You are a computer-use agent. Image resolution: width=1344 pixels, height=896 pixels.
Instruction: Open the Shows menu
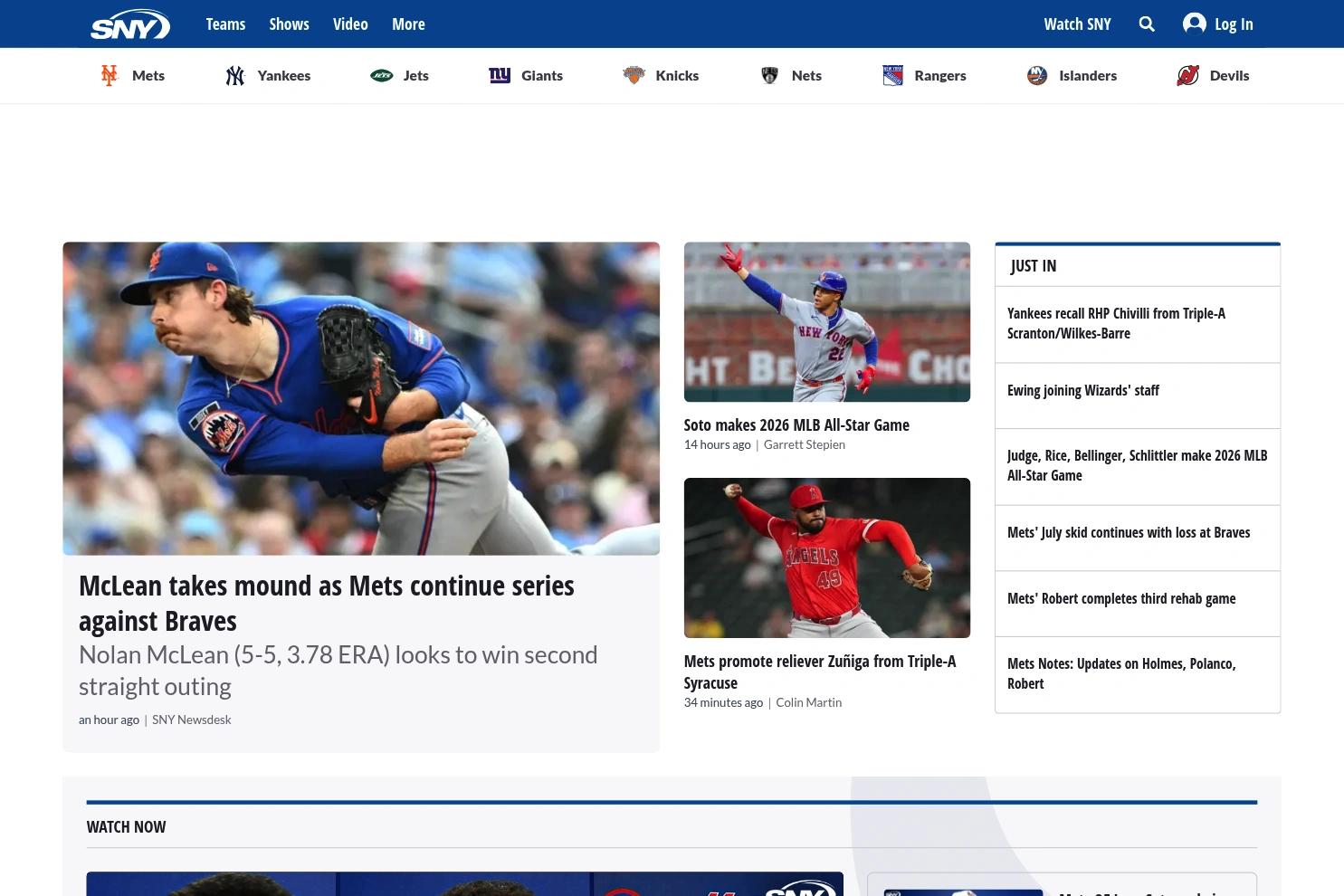(289, 24)
